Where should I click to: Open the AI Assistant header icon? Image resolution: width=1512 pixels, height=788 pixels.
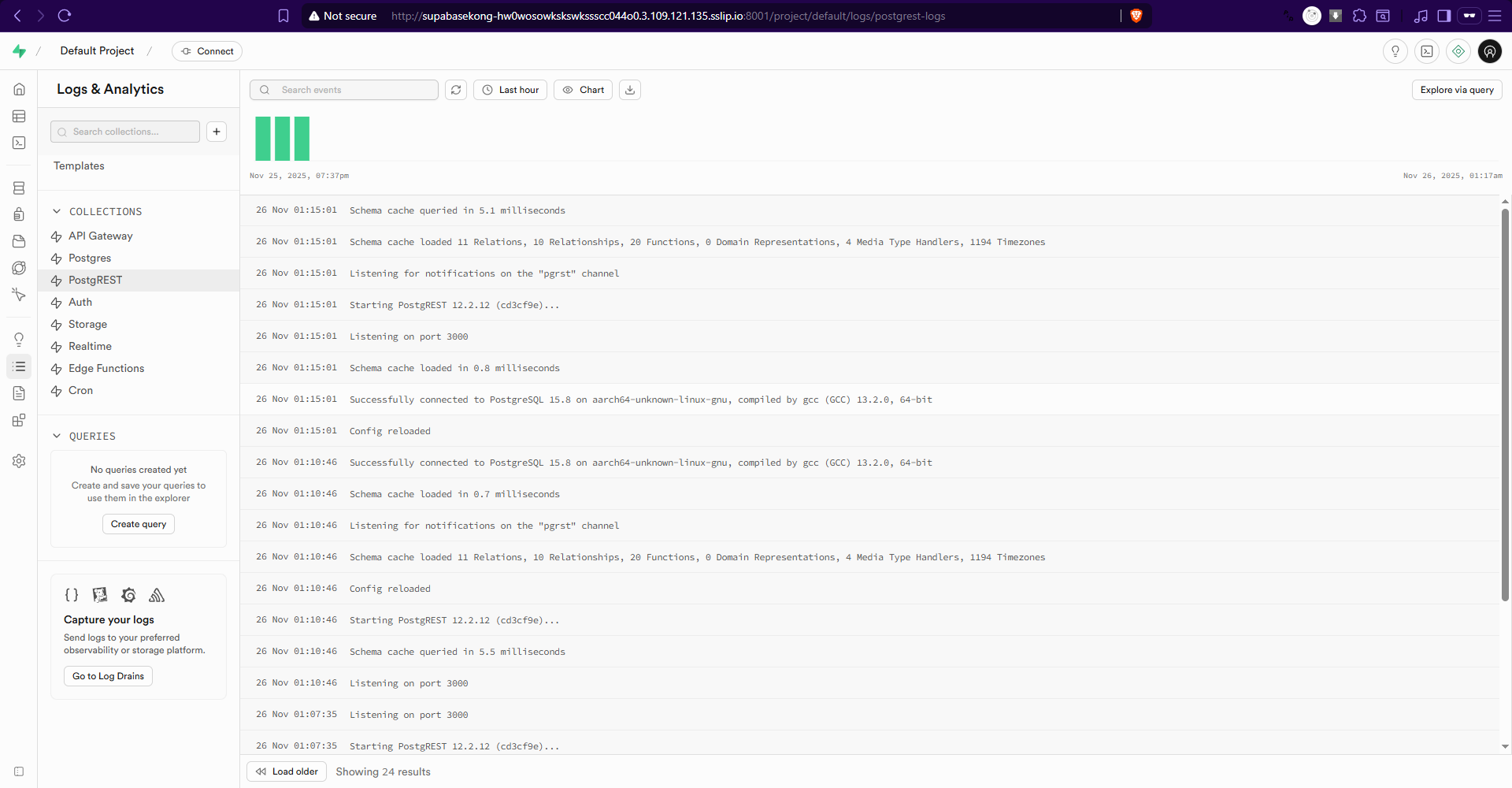point(1458,51)
